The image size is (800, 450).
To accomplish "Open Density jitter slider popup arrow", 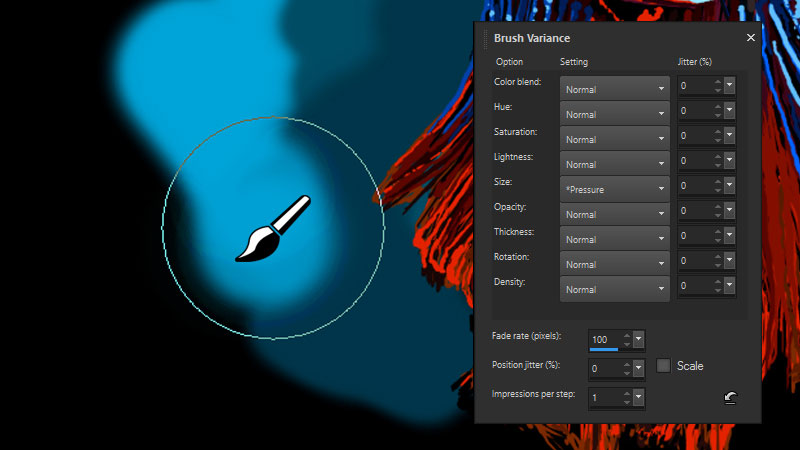I will pos(730,286).
